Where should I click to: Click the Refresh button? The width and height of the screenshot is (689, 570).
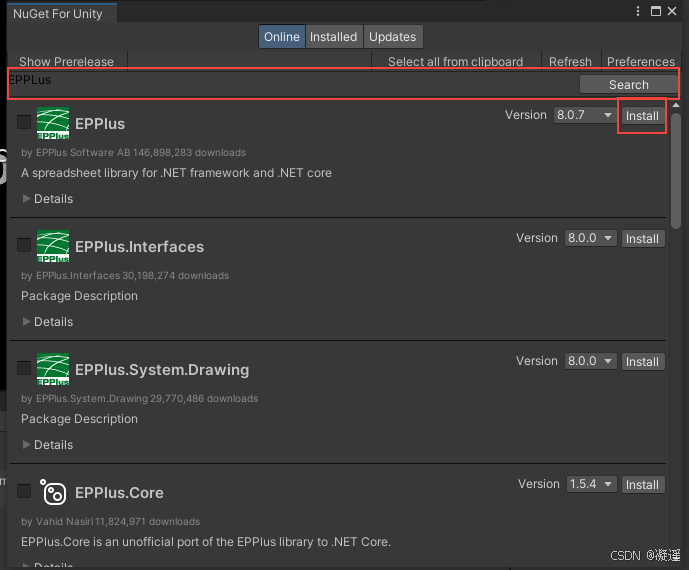570,62
